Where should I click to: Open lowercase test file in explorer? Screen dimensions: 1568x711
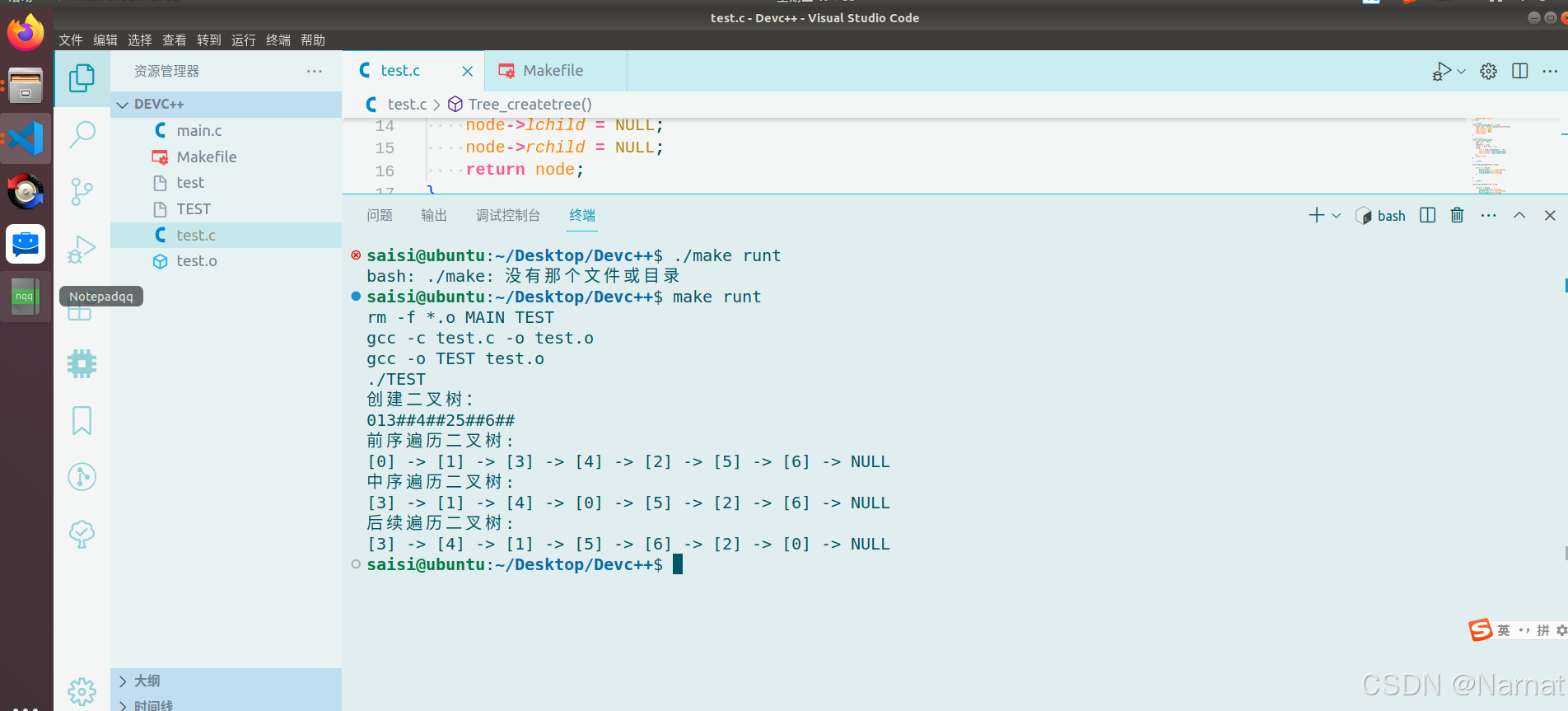(x=226, y=183)
